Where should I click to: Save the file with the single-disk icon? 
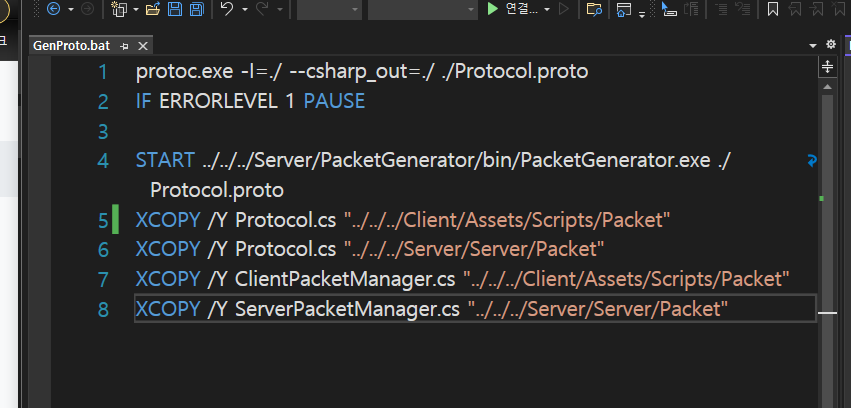[x=175, y=9]
